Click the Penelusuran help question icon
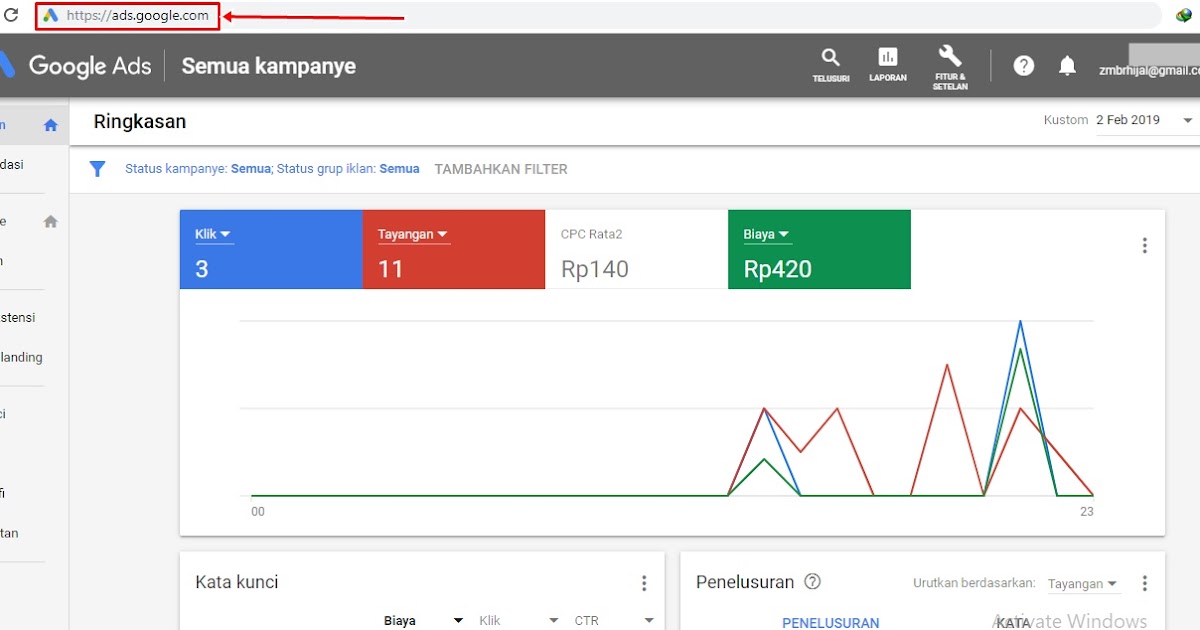 click(x=813, y=582)
